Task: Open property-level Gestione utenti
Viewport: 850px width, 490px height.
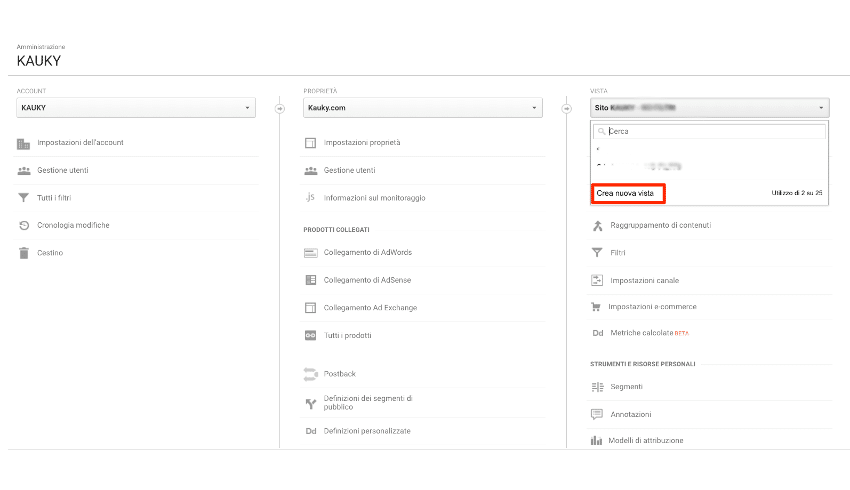Action: pyautogui.click(x=350, y=170)
